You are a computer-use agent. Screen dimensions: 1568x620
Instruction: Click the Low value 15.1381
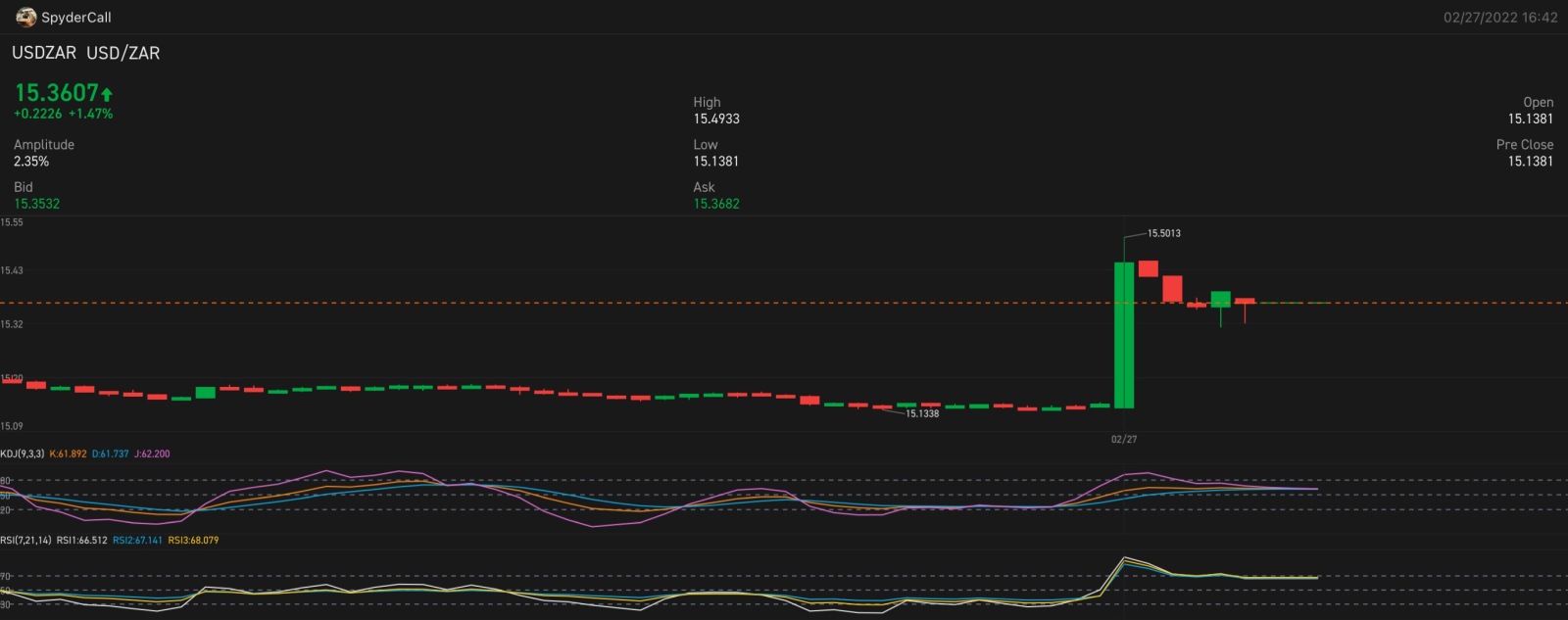click(716, 162)
